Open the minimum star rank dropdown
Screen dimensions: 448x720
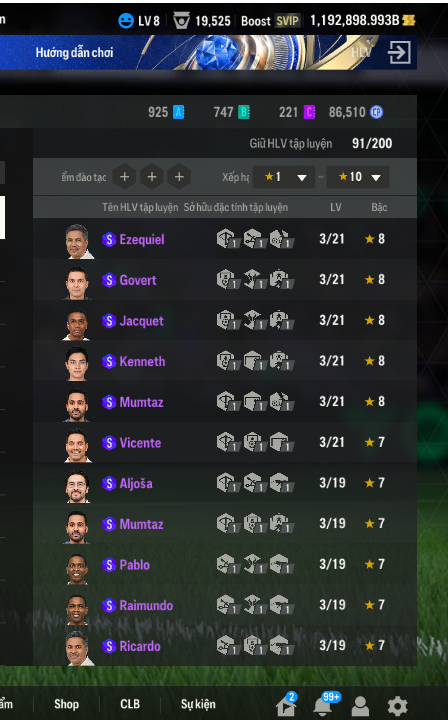(x=284, y=177)
